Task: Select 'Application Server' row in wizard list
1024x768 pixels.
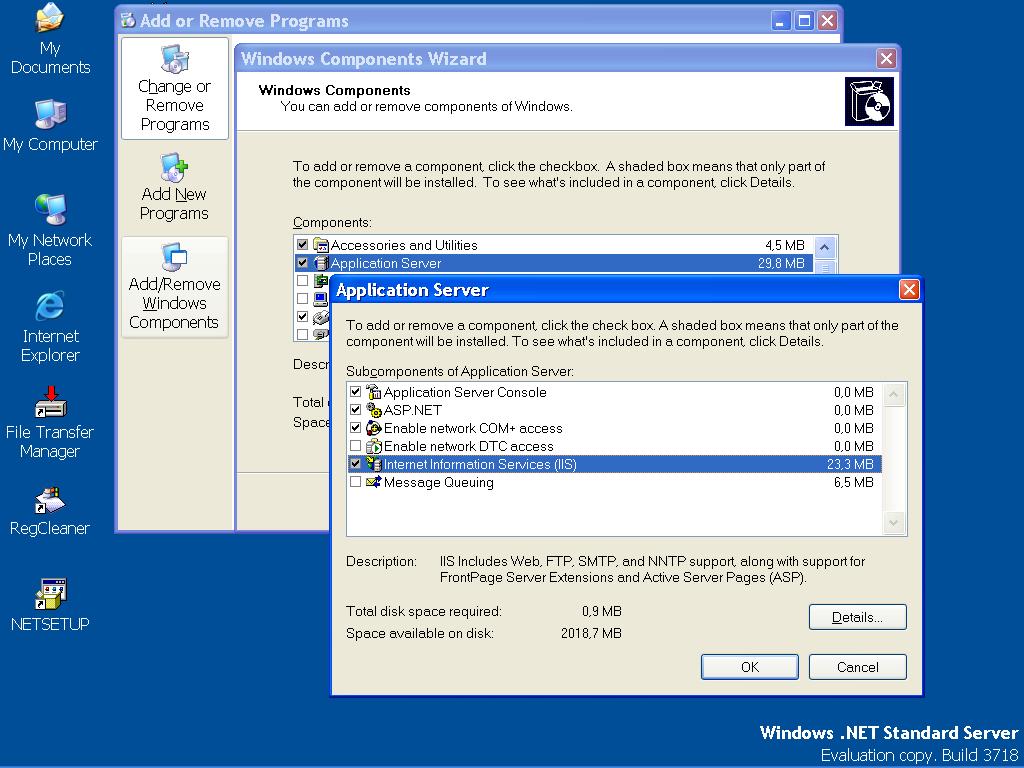Action: pos(552,263)
